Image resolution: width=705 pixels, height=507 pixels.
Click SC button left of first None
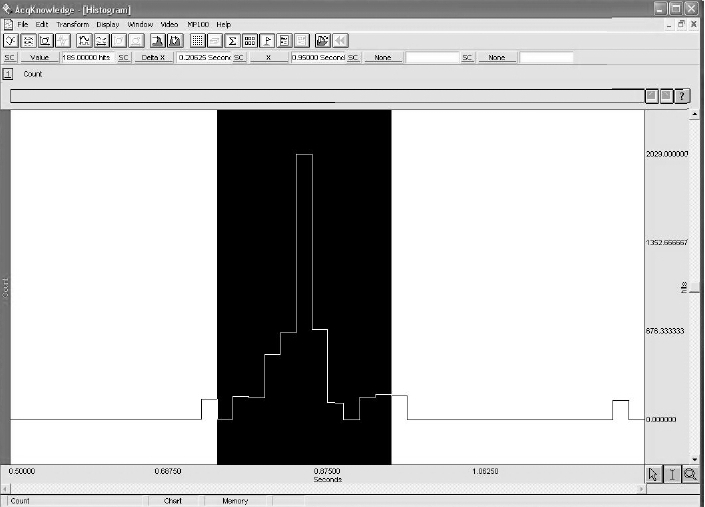pyautogui.click(x=353, y=58)
